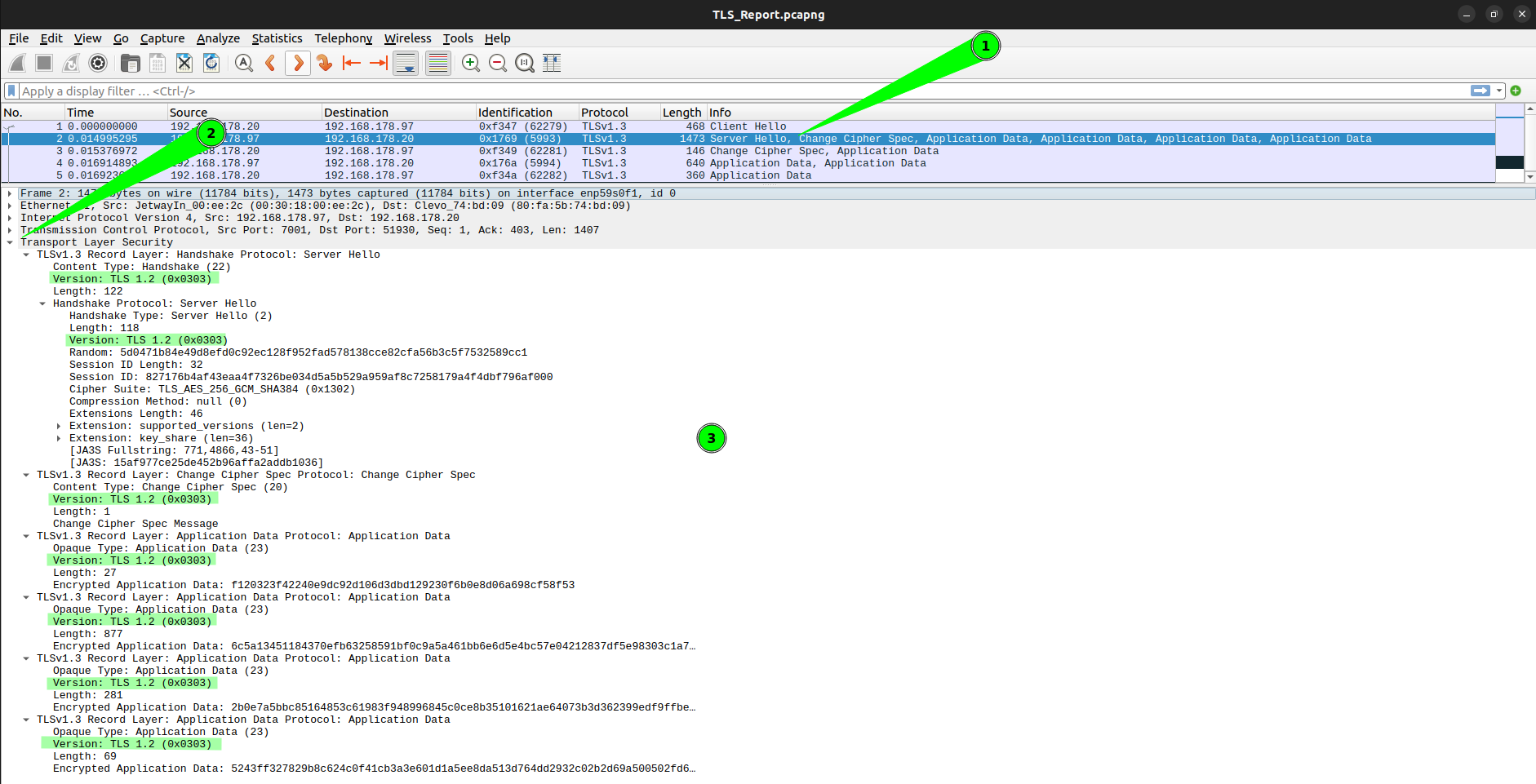Add a filter button with the green plus
Image resolution: width=1536 pixels, height=784 pixels.
[x=1516, y=91]
